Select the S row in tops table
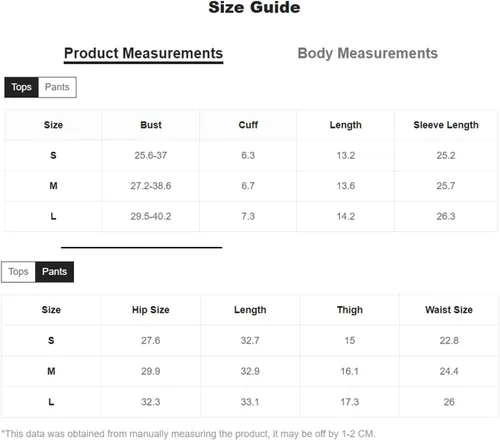The image size is (500, 440). click(x=251, y=156)
